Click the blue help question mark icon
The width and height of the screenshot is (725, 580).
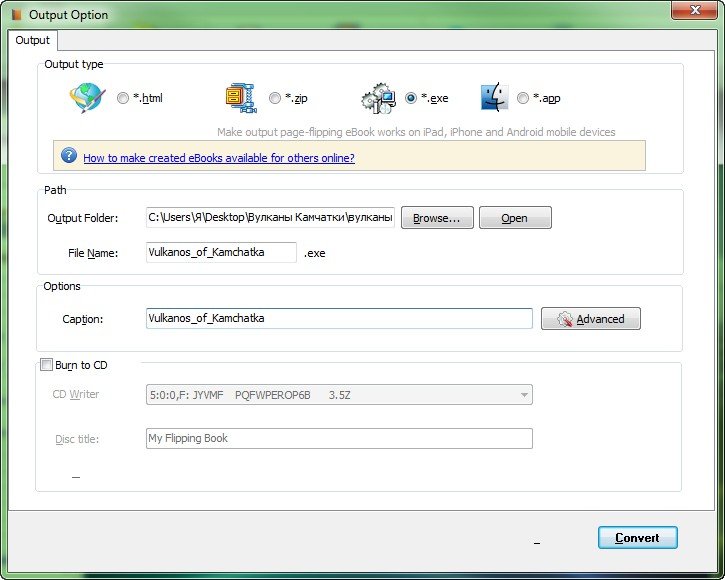(x=69, y=156)
